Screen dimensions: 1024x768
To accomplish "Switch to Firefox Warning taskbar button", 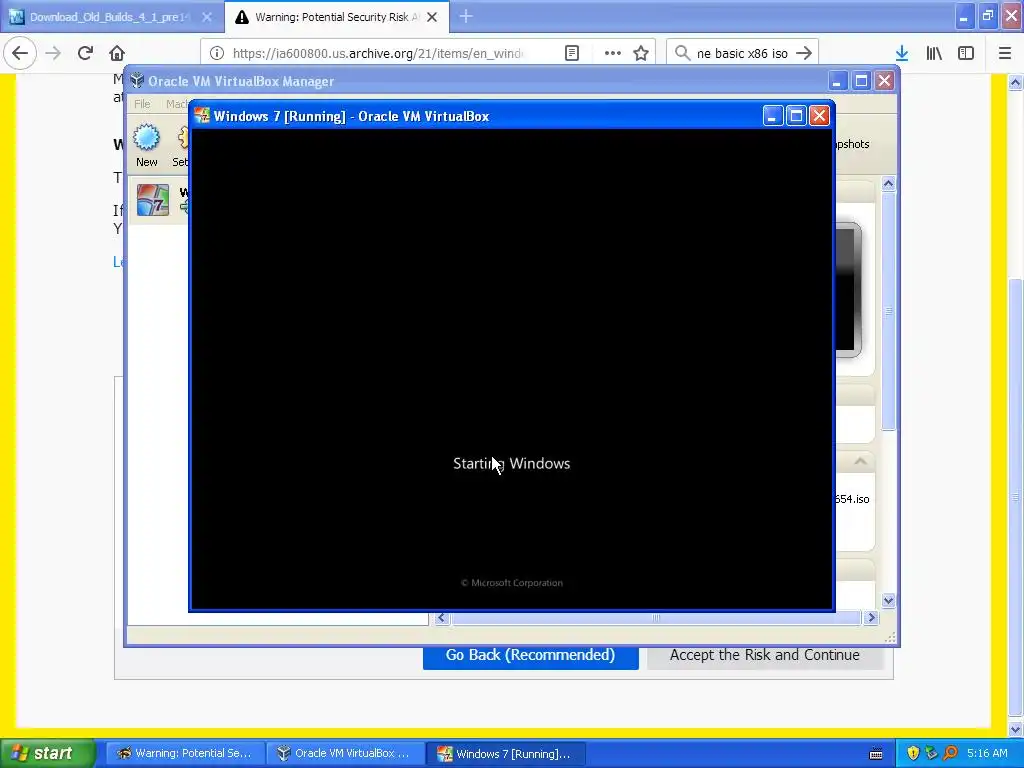I will pyautogui.click(x=185, y=753).
